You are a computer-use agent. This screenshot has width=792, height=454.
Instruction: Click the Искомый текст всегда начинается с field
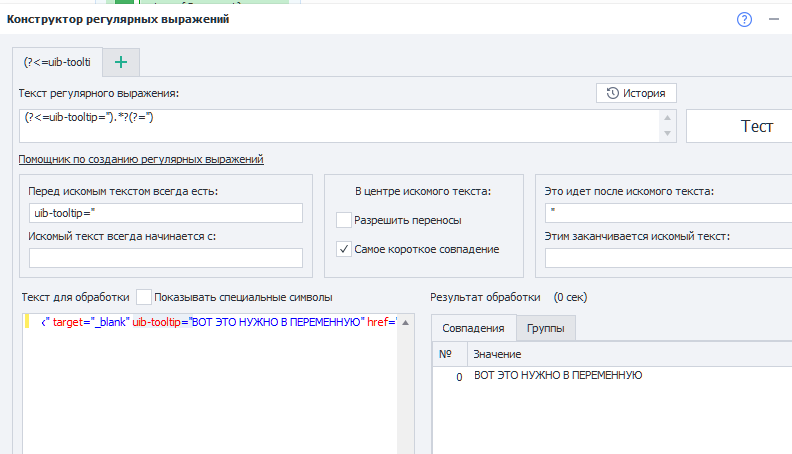click(x=165, y=258)
